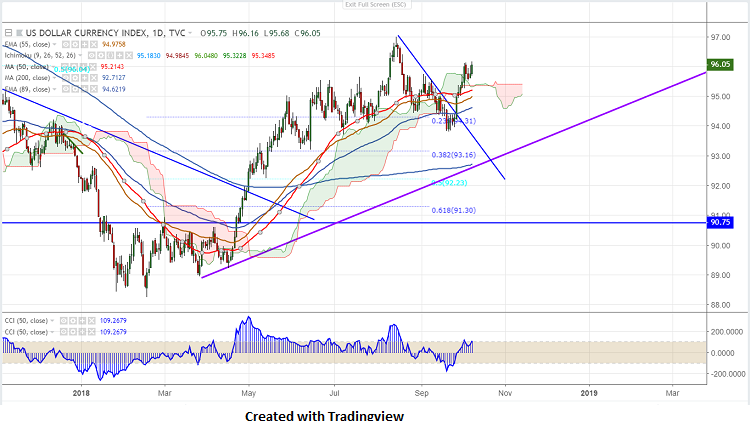Hide the MA (50, close) line via eye icon

coord(65,67)
